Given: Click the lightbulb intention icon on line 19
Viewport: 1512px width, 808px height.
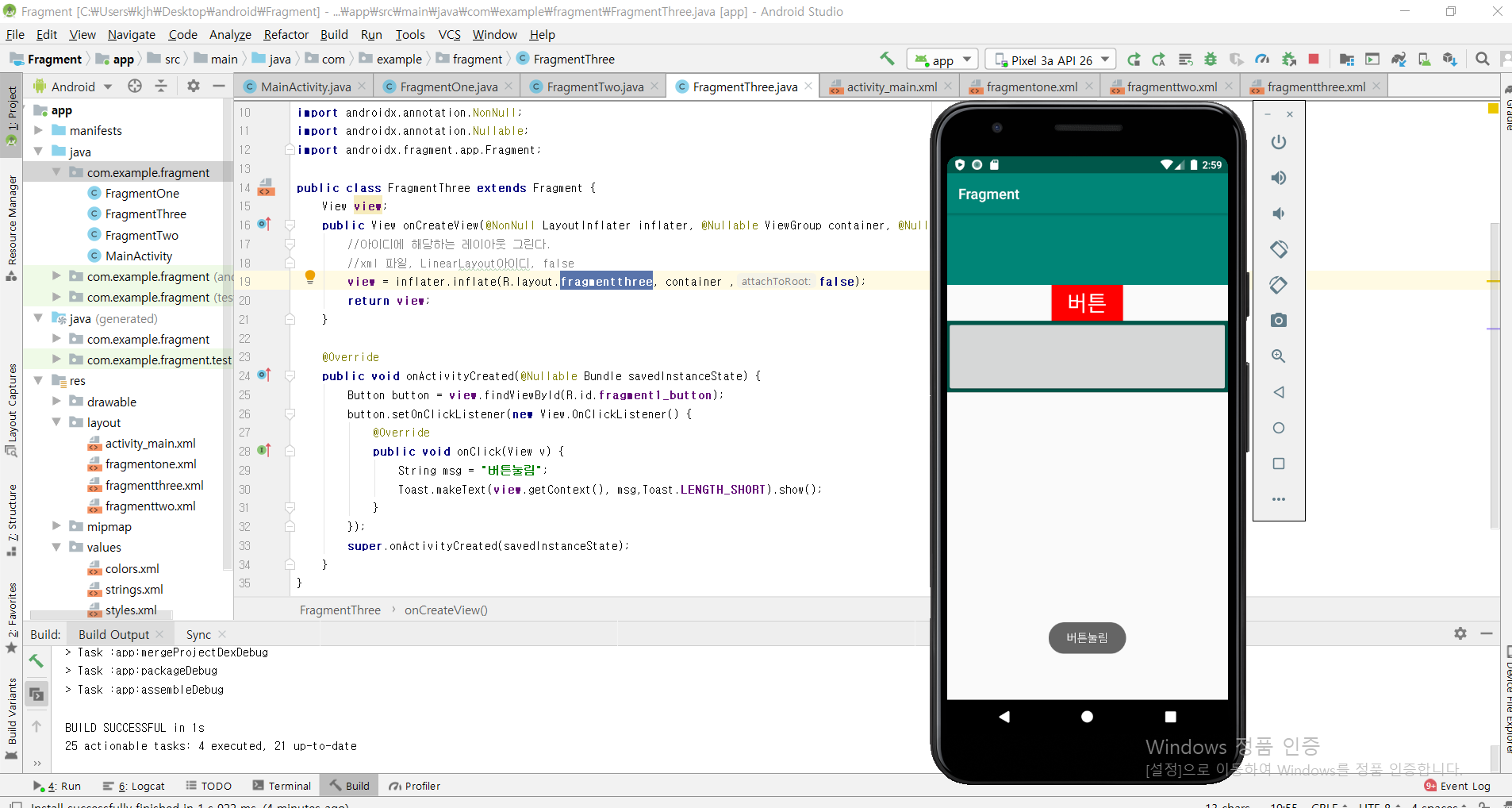Looking at the screenshot, I should click(310, 277).
